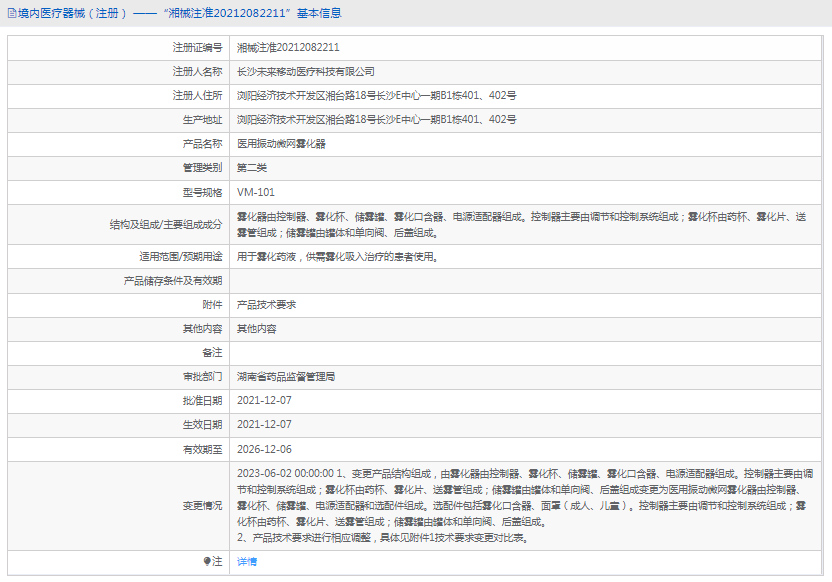Click the 管理类别 label
832x582 pixels.
pyautogui.click(x=203, y=168)
